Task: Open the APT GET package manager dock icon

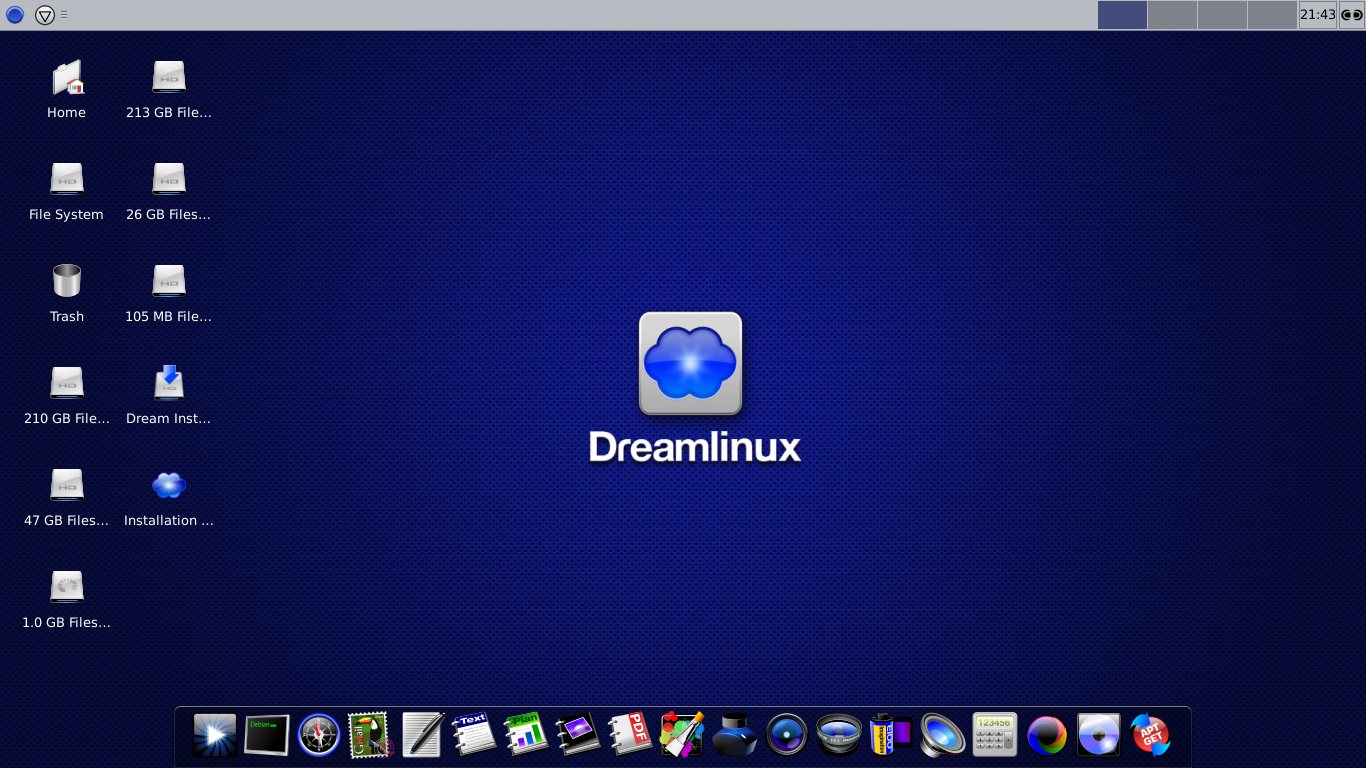Action: (x=1151, y=735)
